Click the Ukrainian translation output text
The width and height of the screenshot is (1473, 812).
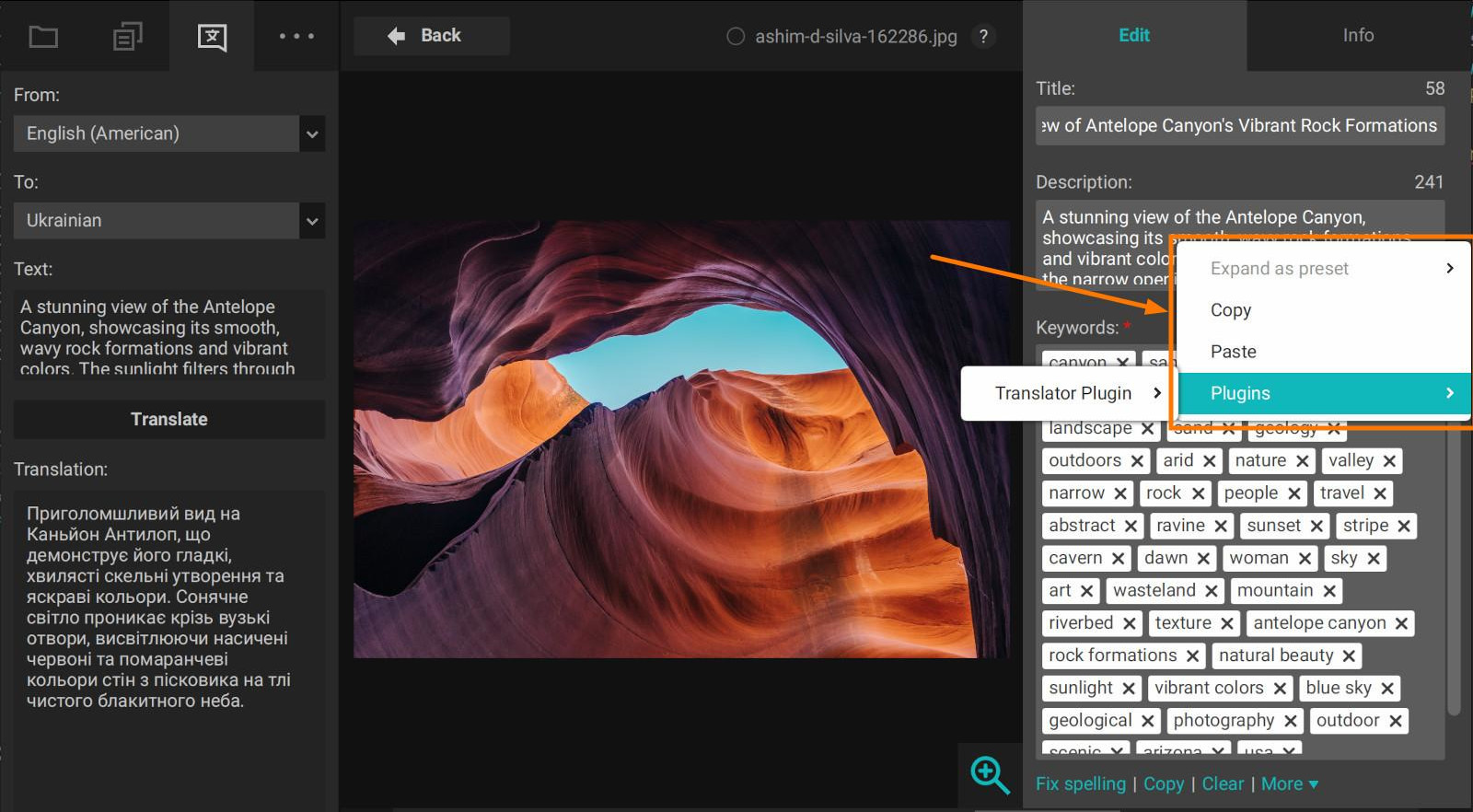pyautogui.click(x=158, y=607)
